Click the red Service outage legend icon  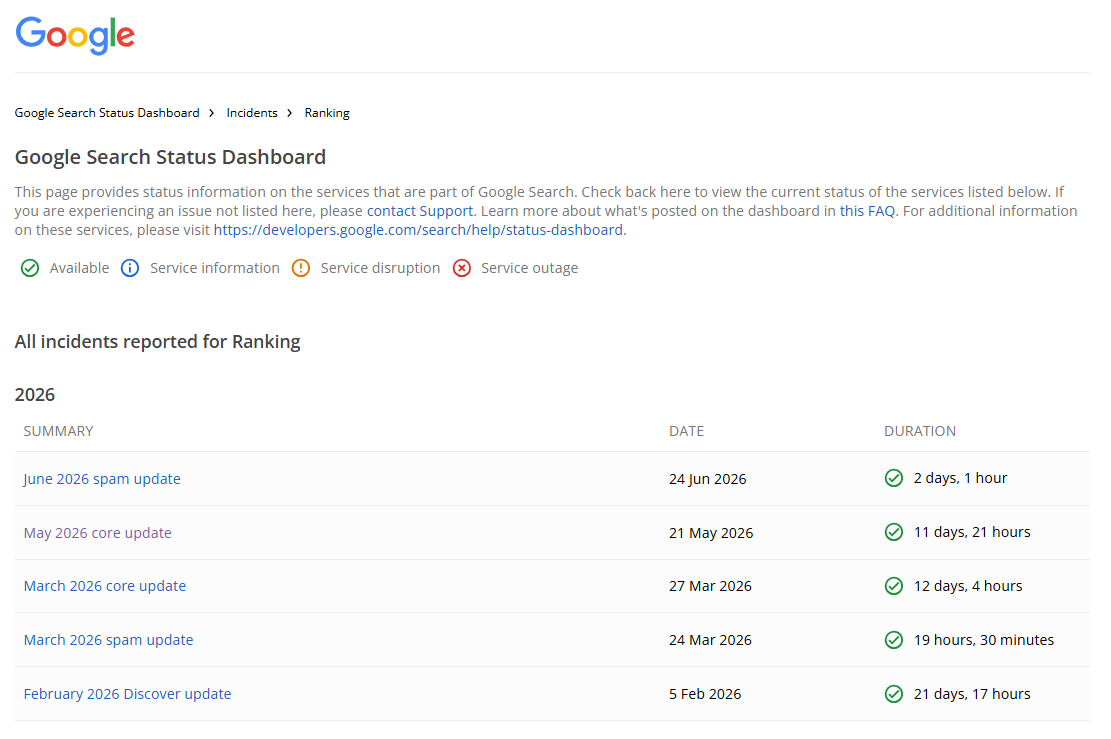point(461,268)
